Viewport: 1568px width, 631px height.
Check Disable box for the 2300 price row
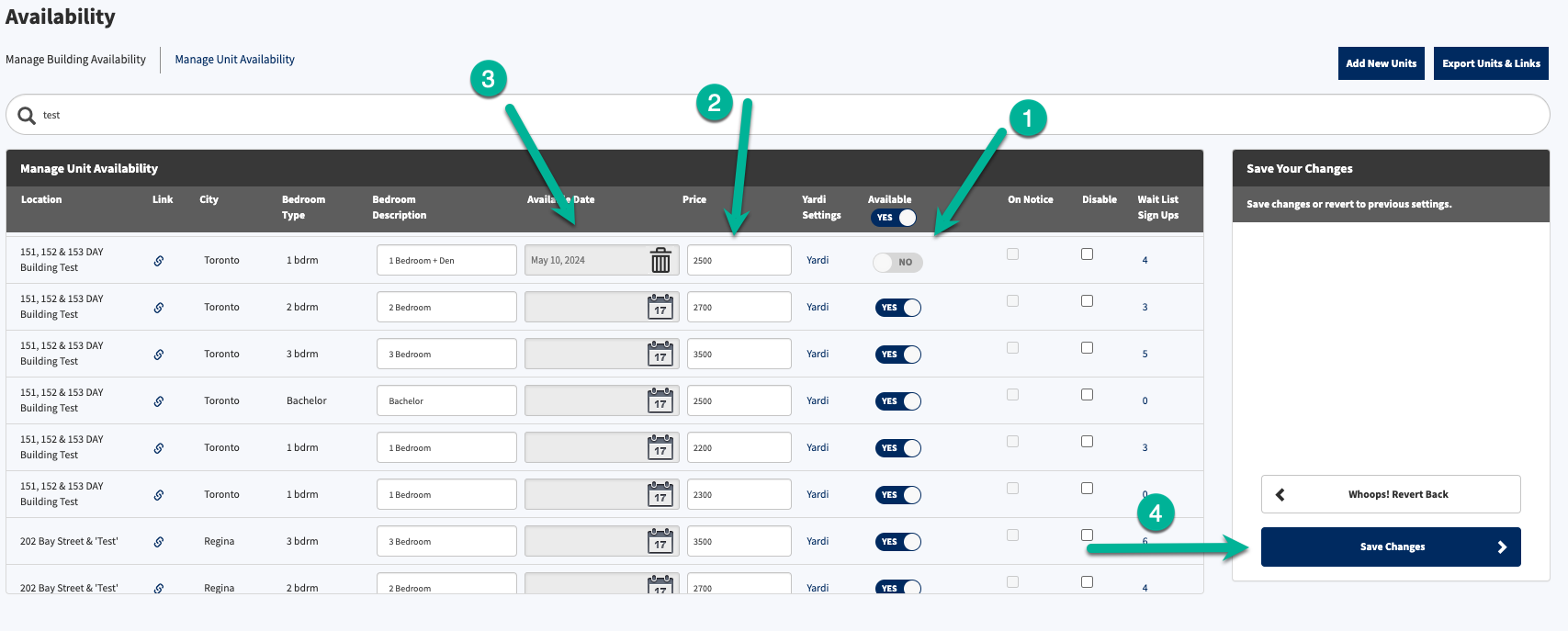(x=1087, y=488)
